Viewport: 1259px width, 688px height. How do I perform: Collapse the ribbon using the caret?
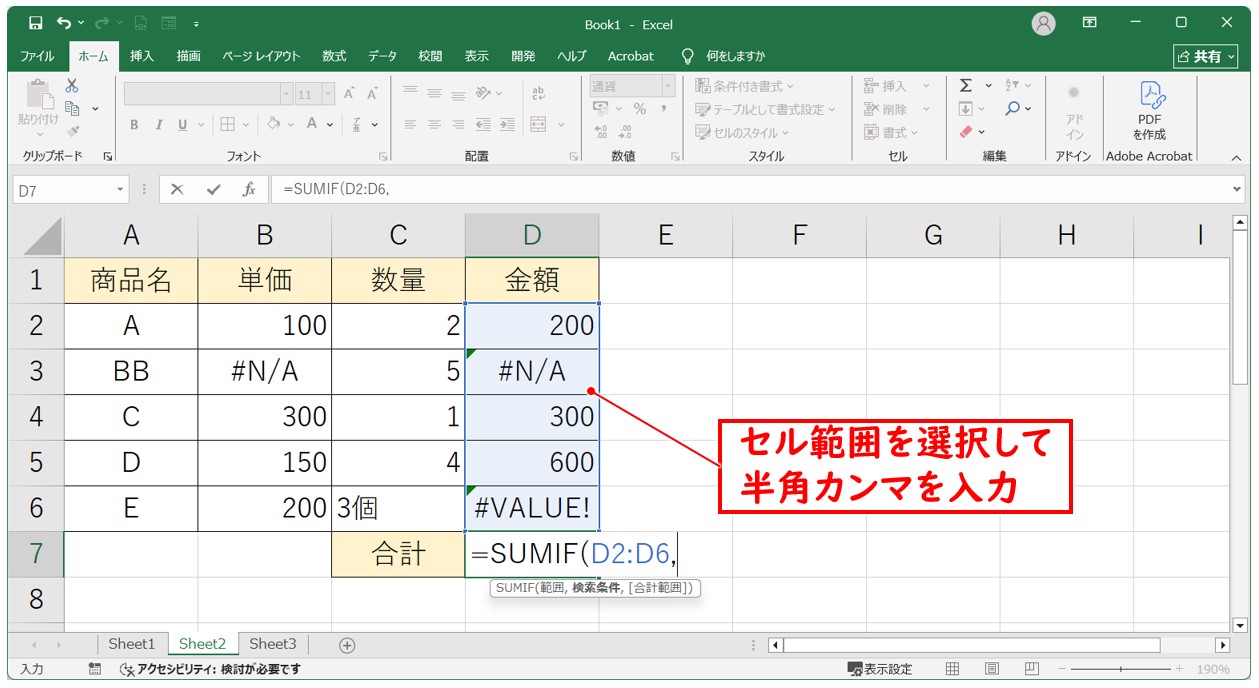click(1236, 157)
